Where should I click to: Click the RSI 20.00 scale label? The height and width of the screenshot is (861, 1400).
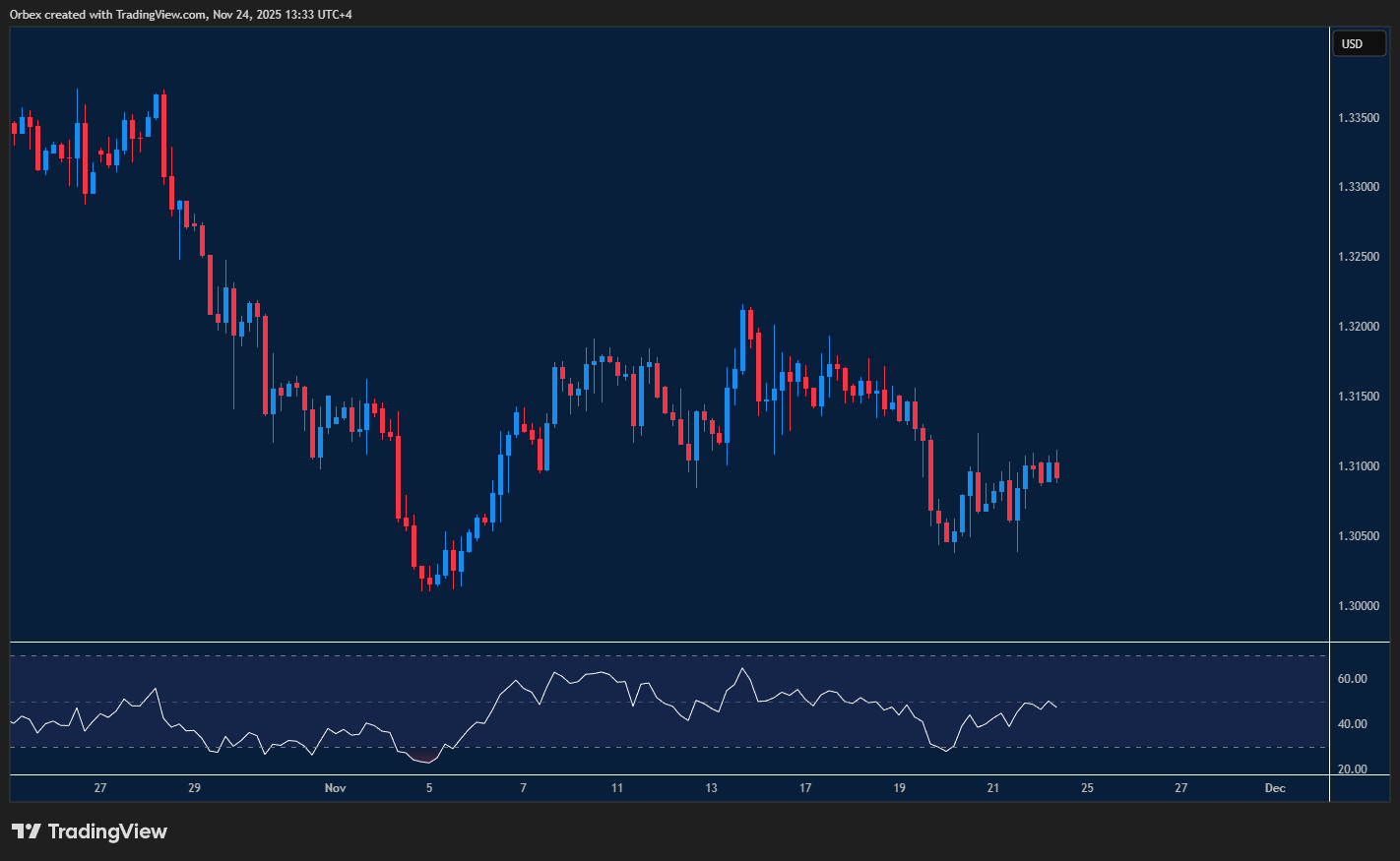[x=1352, y=769]
